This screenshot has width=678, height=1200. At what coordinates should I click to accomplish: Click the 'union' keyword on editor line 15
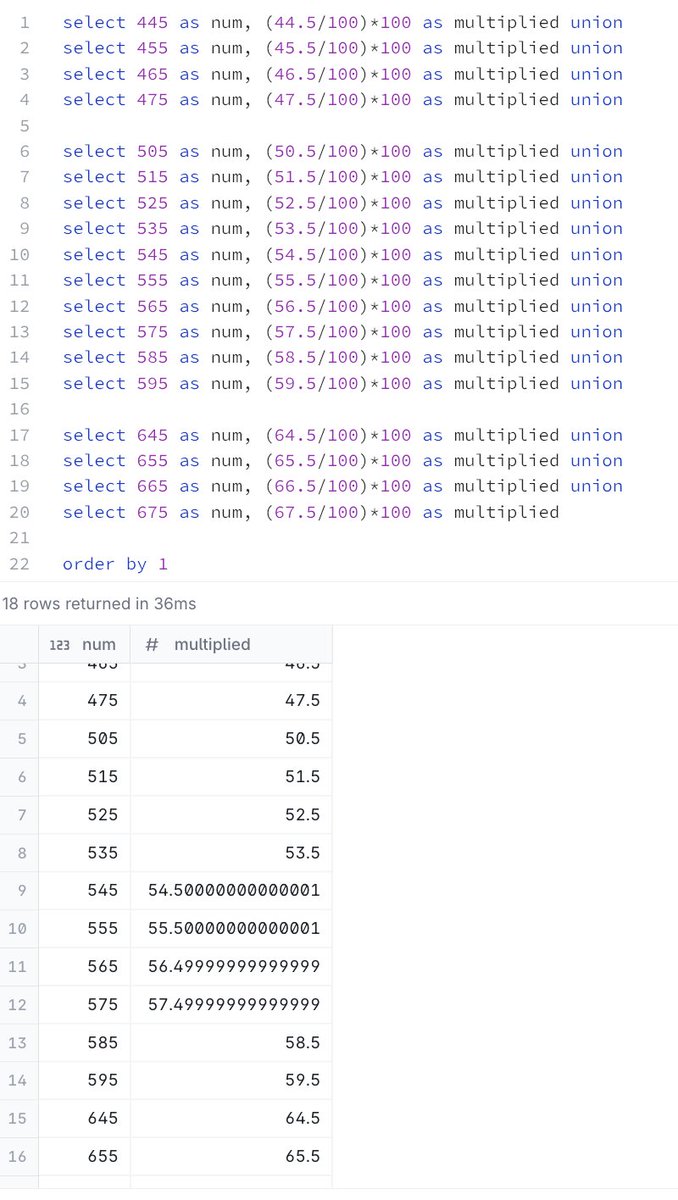pos(596,383)
